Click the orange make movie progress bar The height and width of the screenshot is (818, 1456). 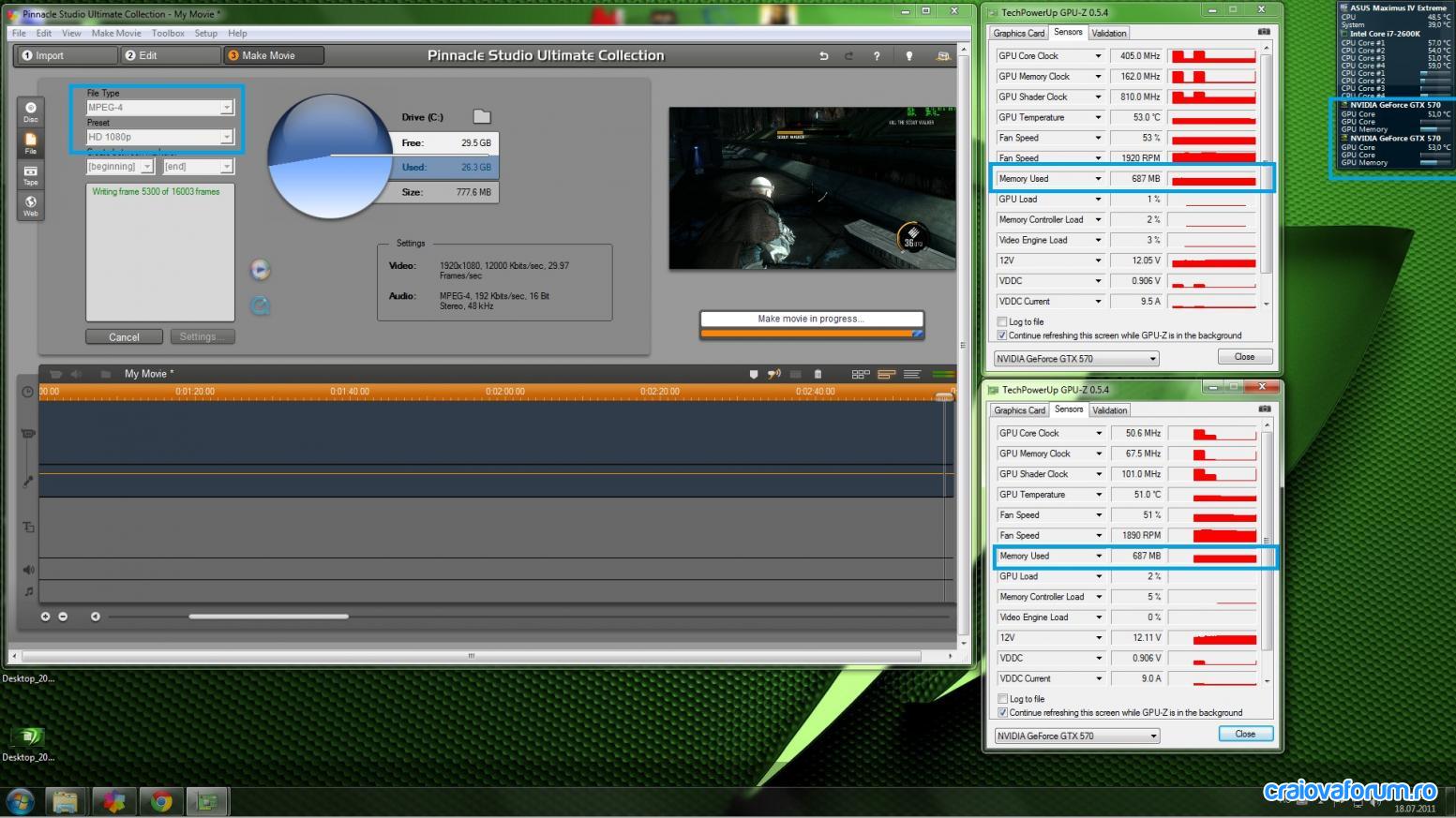coord(812,333)
